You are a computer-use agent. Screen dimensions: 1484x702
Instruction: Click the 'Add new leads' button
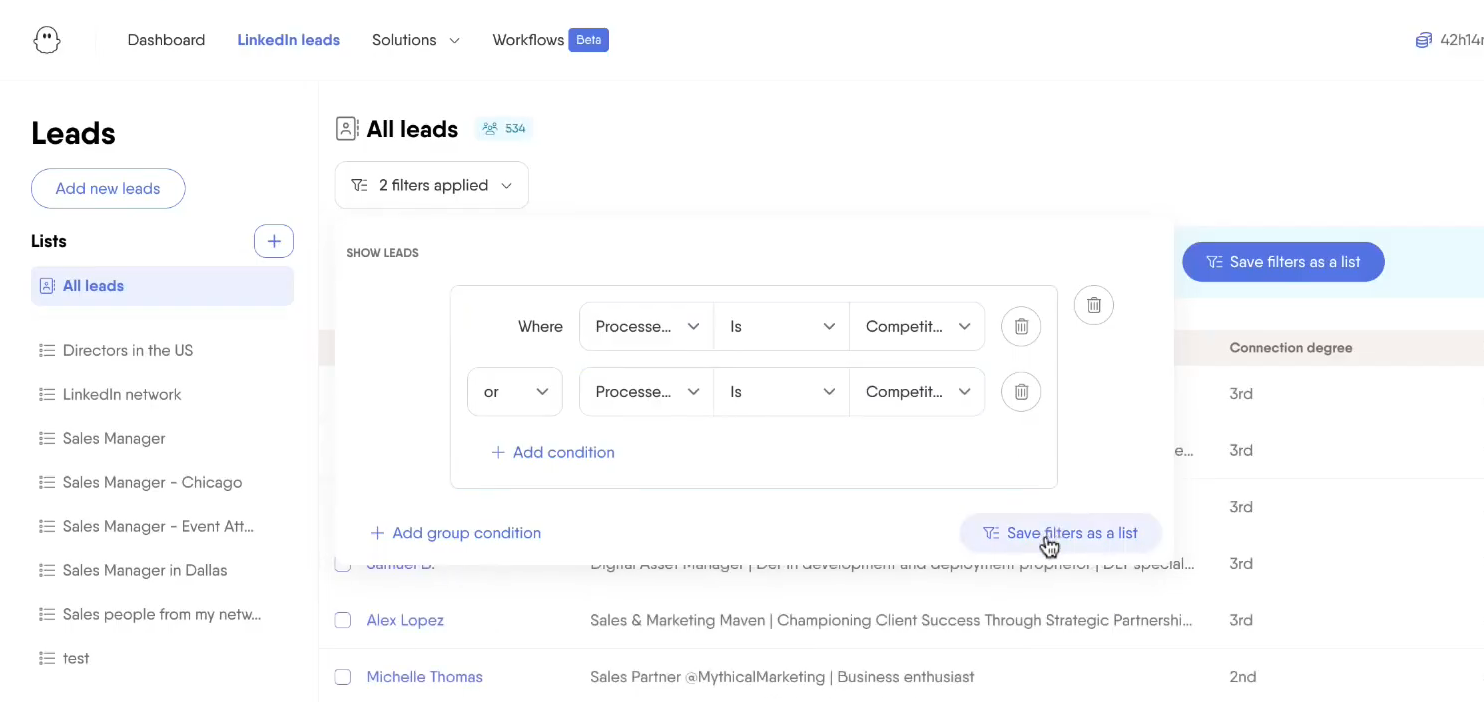tap(107, 188)
